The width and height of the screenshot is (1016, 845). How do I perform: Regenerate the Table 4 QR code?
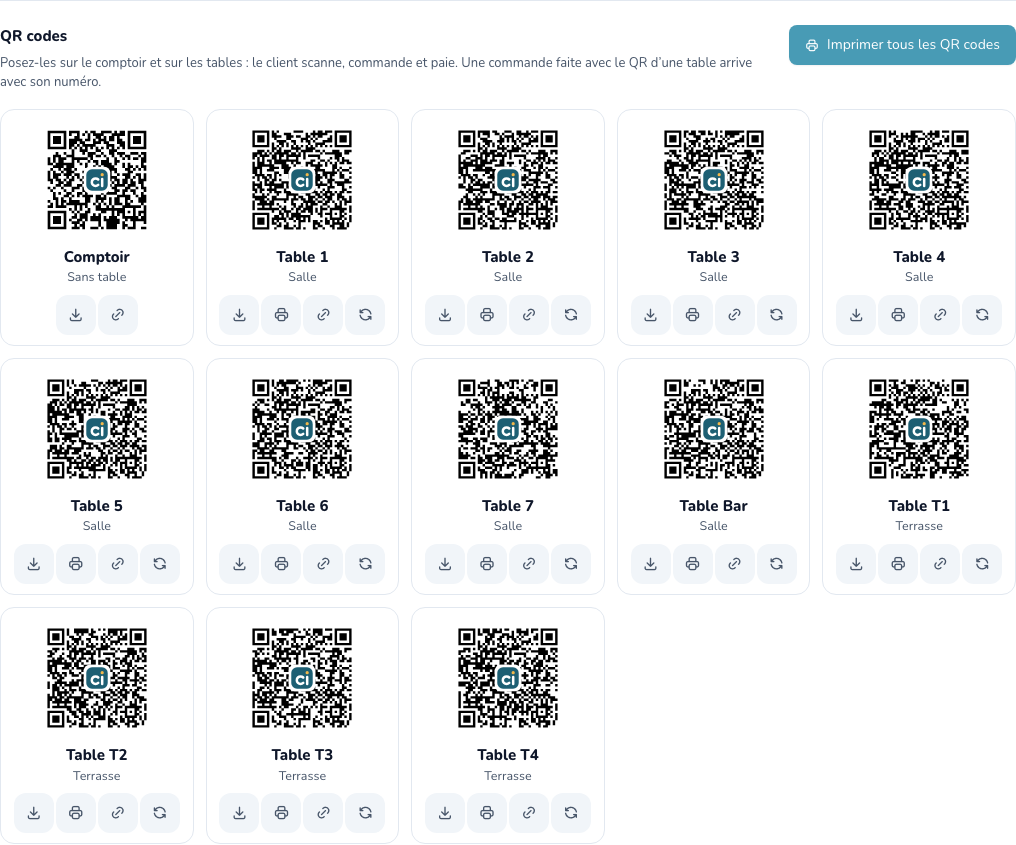tap(982, 315)
